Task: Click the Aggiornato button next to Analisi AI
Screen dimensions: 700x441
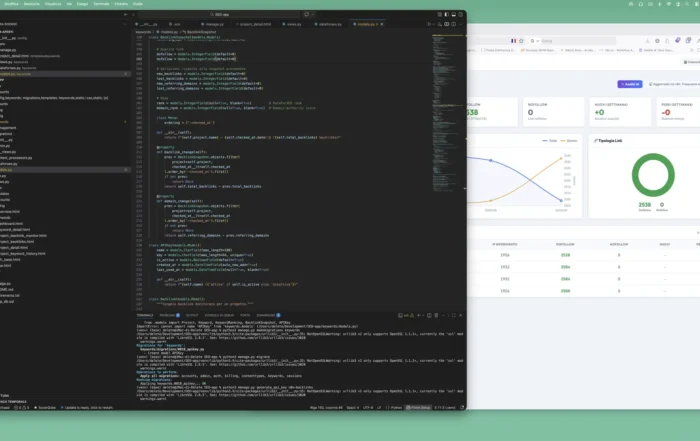Action: [675, 84]
